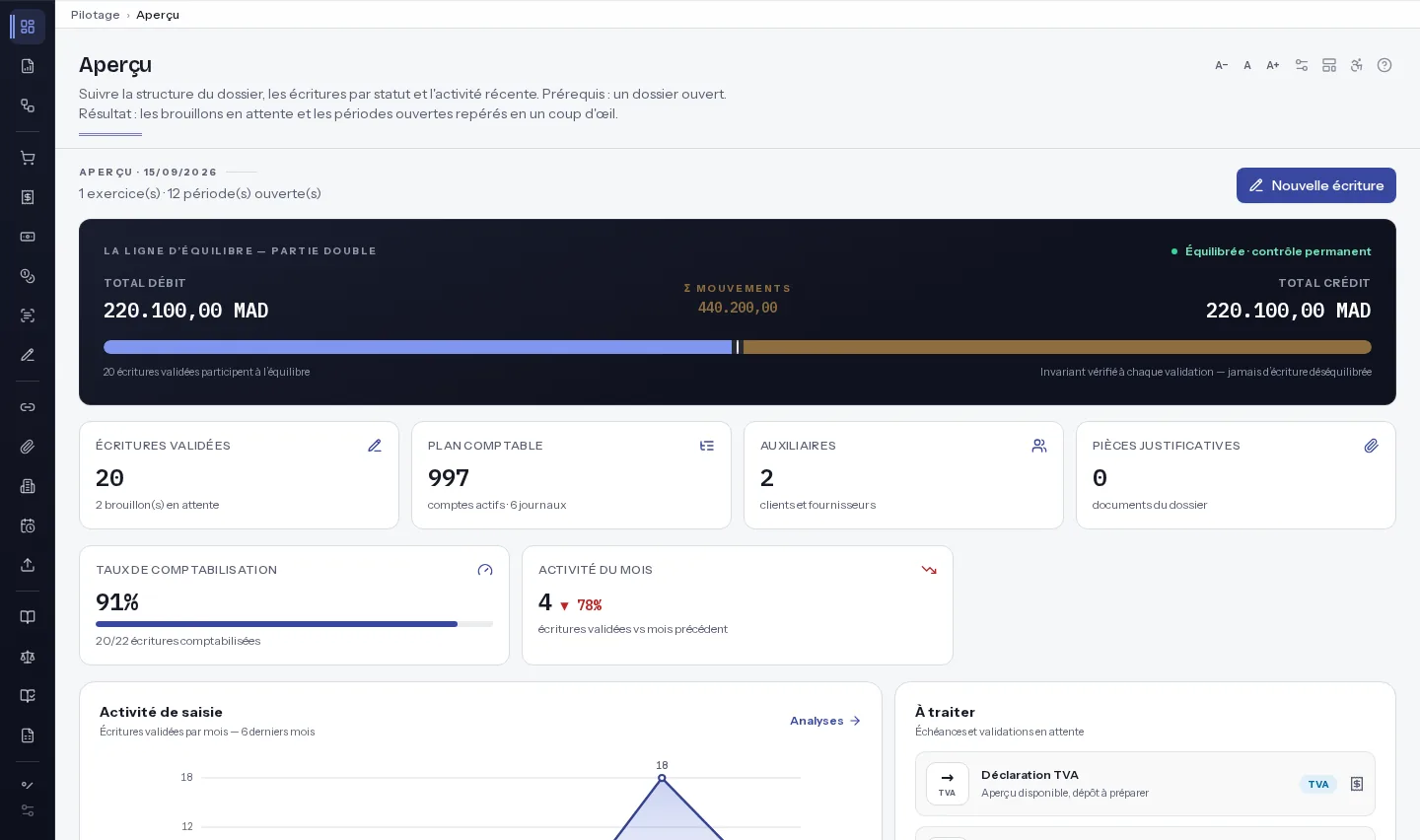
Task: Open the dollar receipt sidebar icon
Action: (28, 197)
